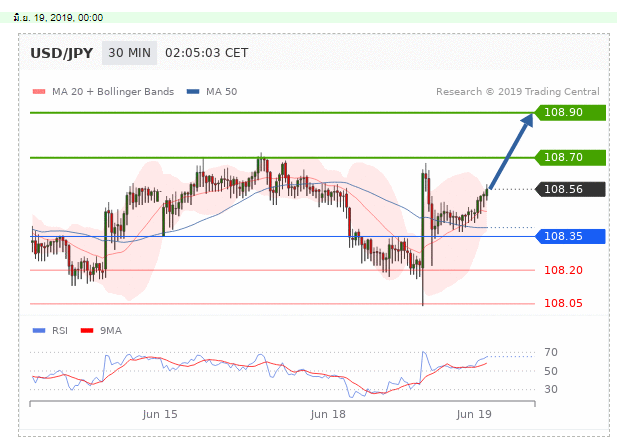This screenshot has width=617, height=441.
Task: Click the Research © 2019 Trading Central credit
Action: 518,92
